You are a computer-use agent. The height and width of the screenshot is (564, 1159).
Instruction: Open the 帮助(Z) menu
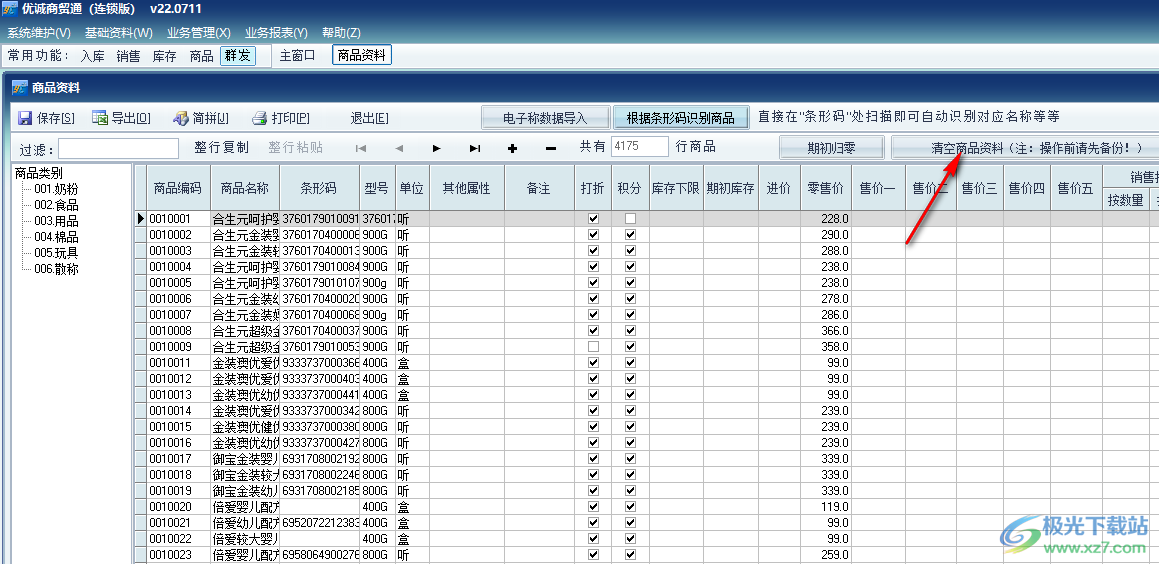coord(341,33)
